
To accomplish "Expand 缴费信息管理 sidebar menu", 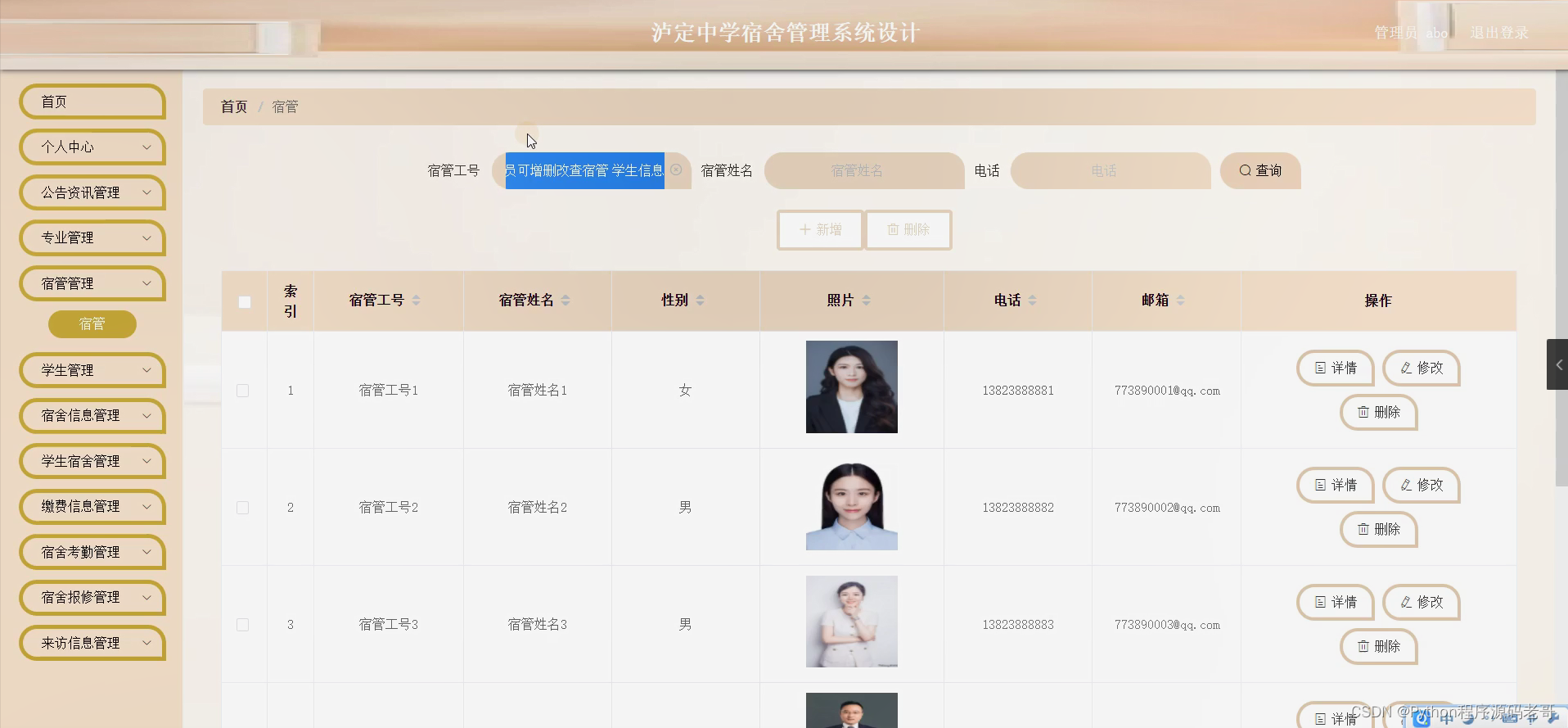I will pyautogui.click(x=92, y=507).
